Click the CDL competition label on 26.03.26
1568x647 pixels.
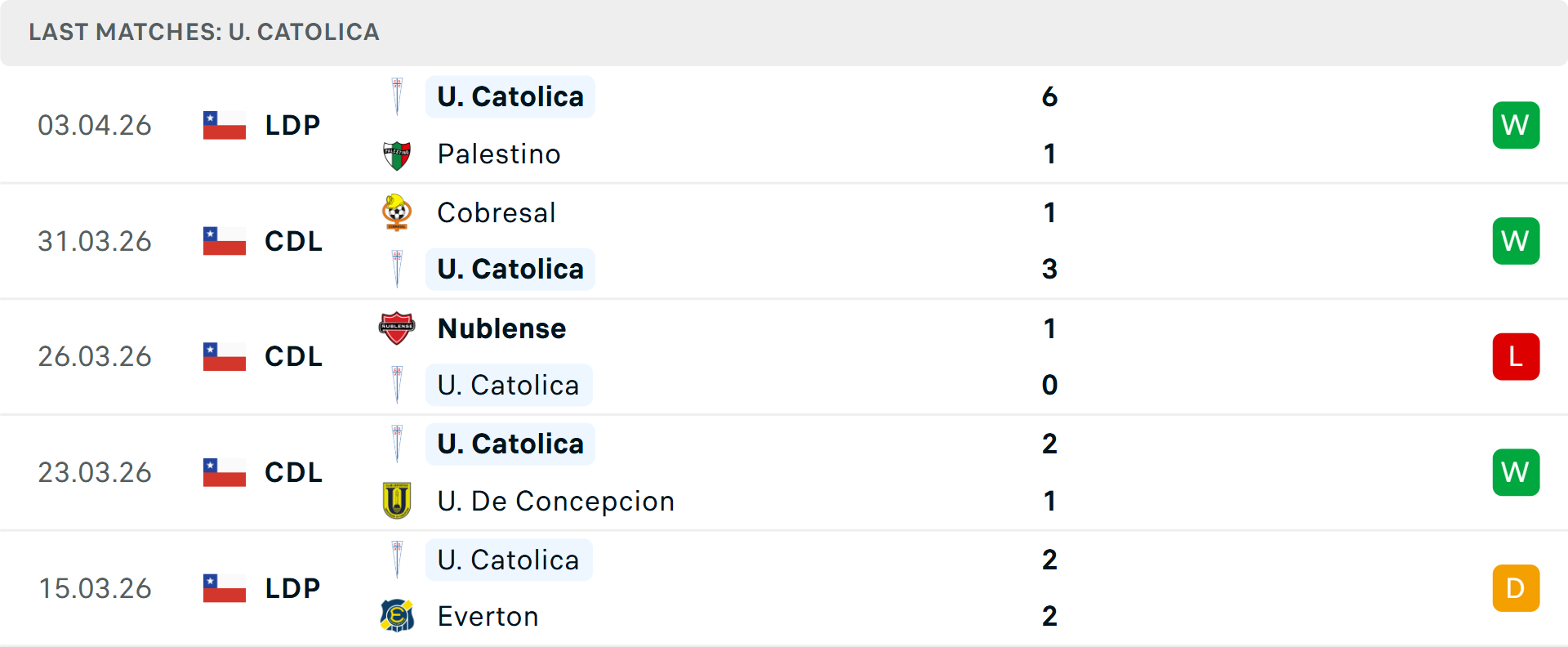(293, 357)
